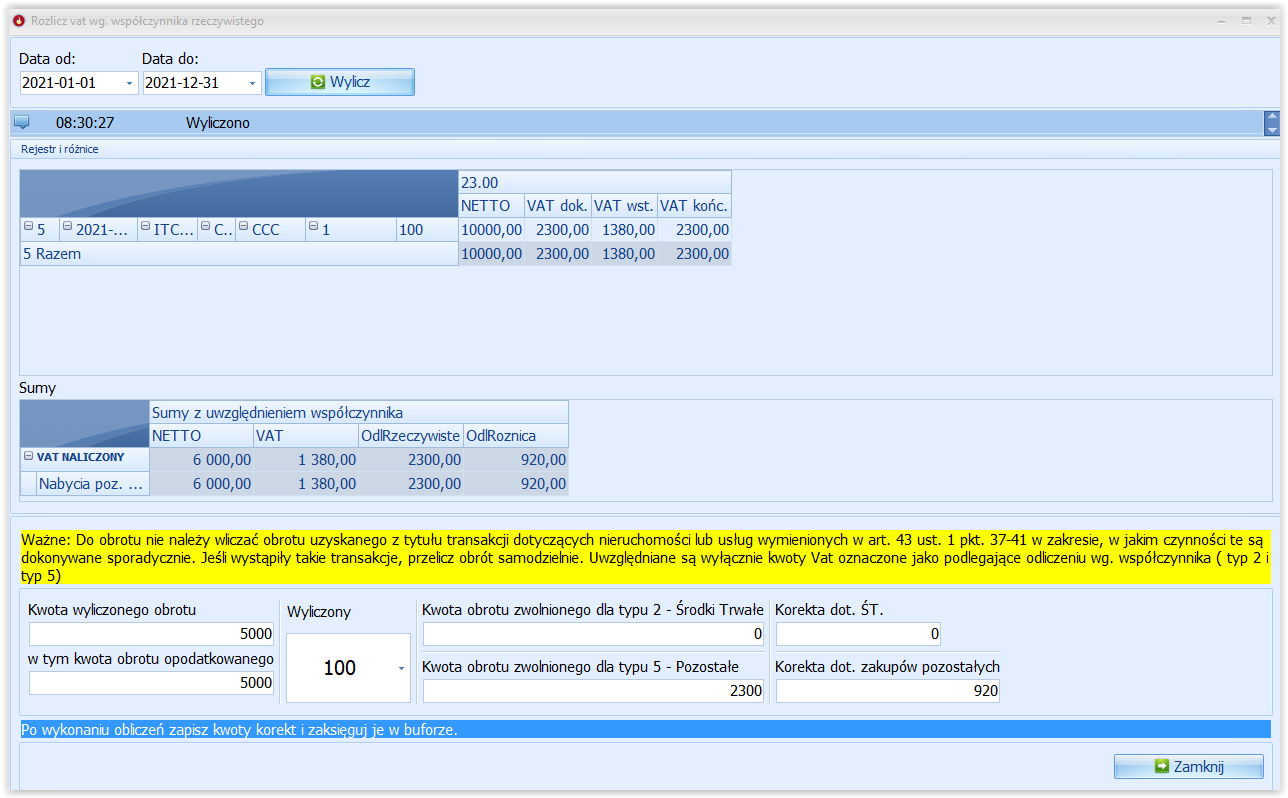Click the Korekta dot. ŚT. field
This screenshot has width=1288, height=798.
click(x=858, y=634)
